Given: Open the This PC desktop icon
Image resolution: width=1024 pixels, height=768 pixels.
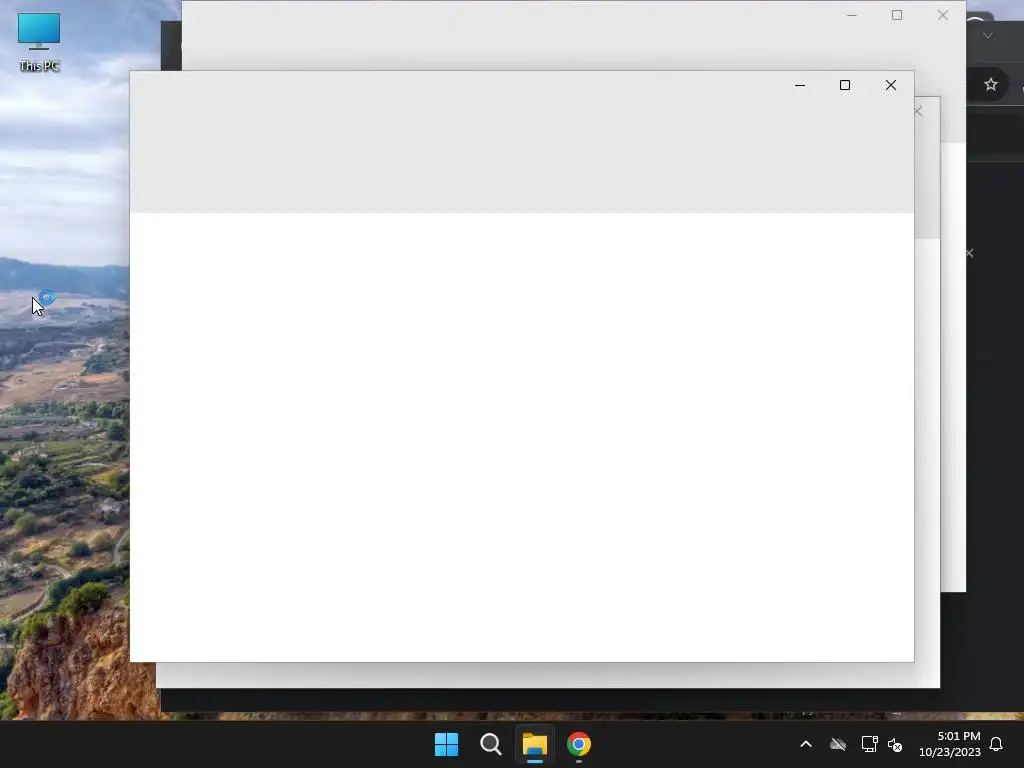Looking at the screenshot, I should tap(39, 42).
